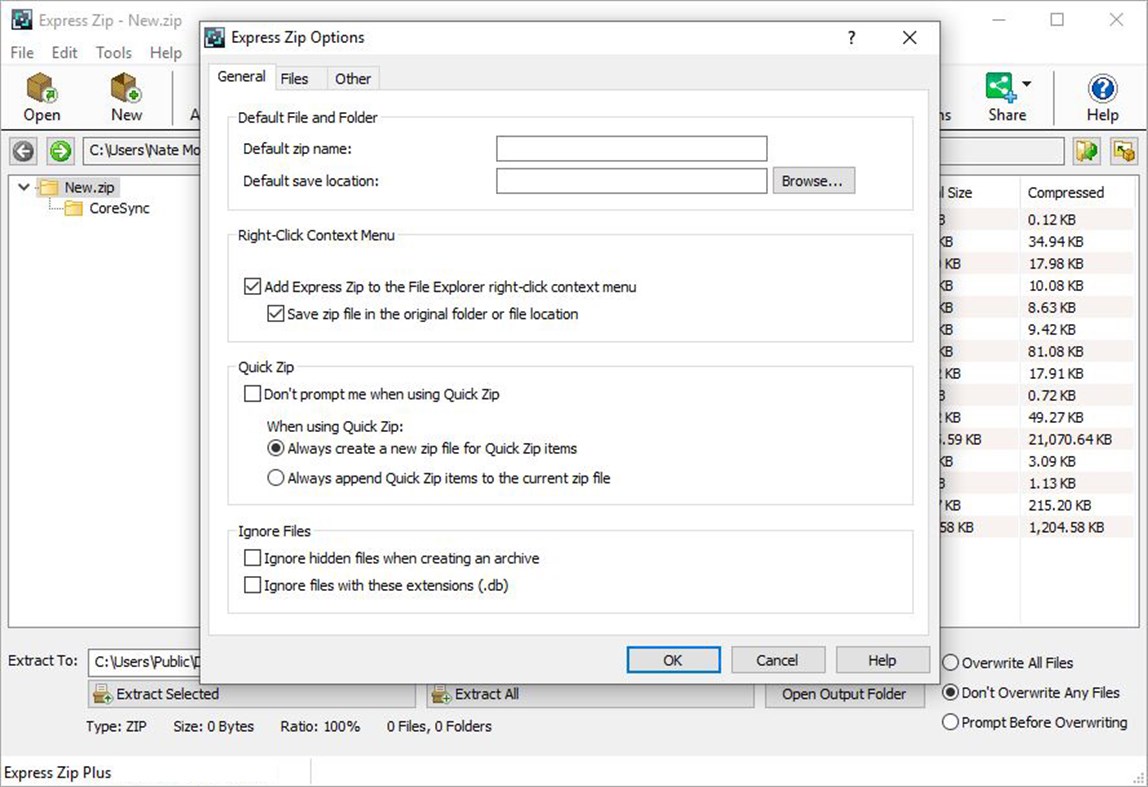Click the back navigation arrow
The width and height of the screenshot is (1148, 787).
(22, 151)
